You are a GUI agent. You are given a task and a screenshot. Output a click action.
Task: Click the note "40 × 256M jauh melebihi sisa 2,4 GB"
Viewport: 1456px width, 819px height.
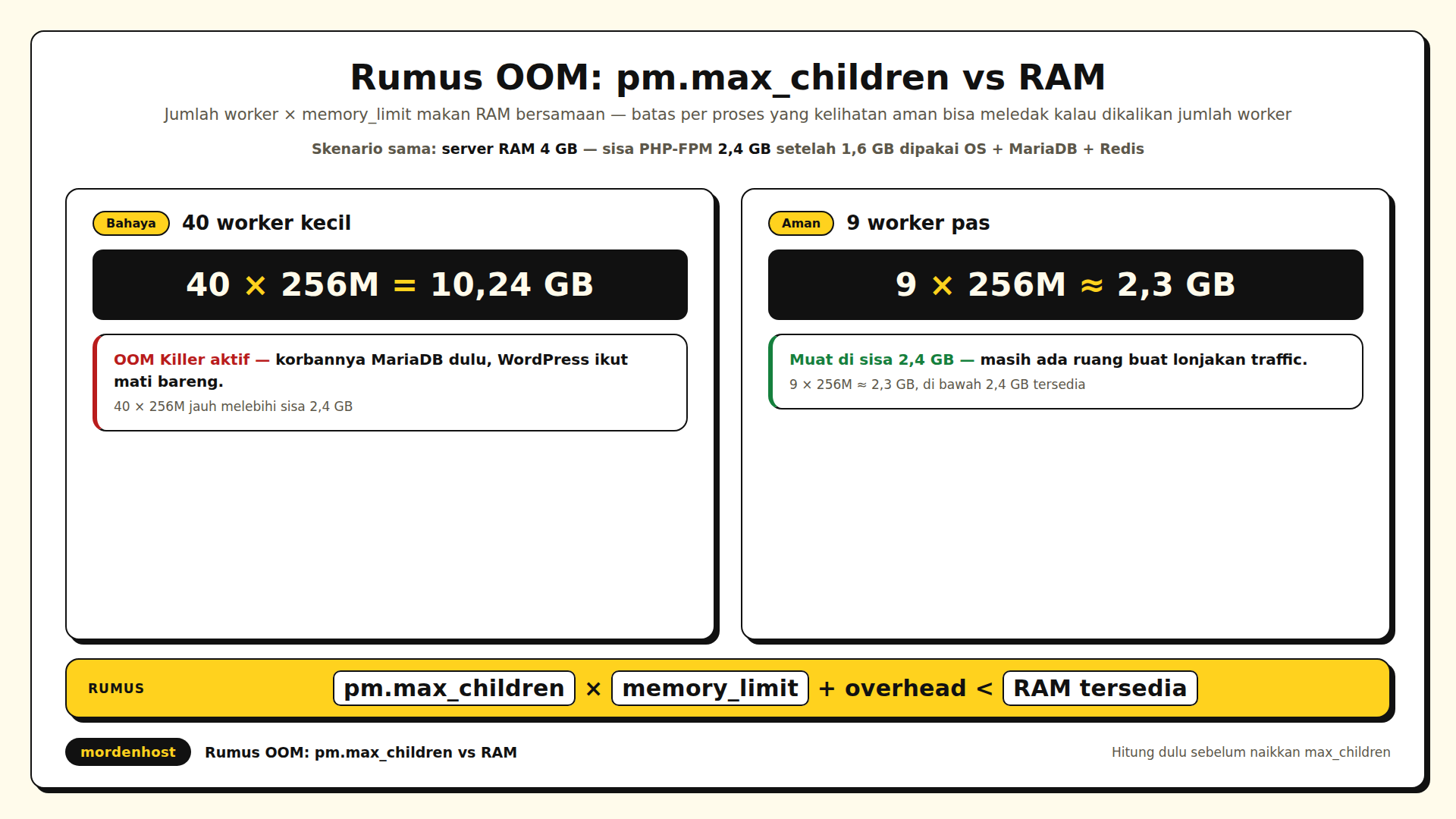point(234,406)
